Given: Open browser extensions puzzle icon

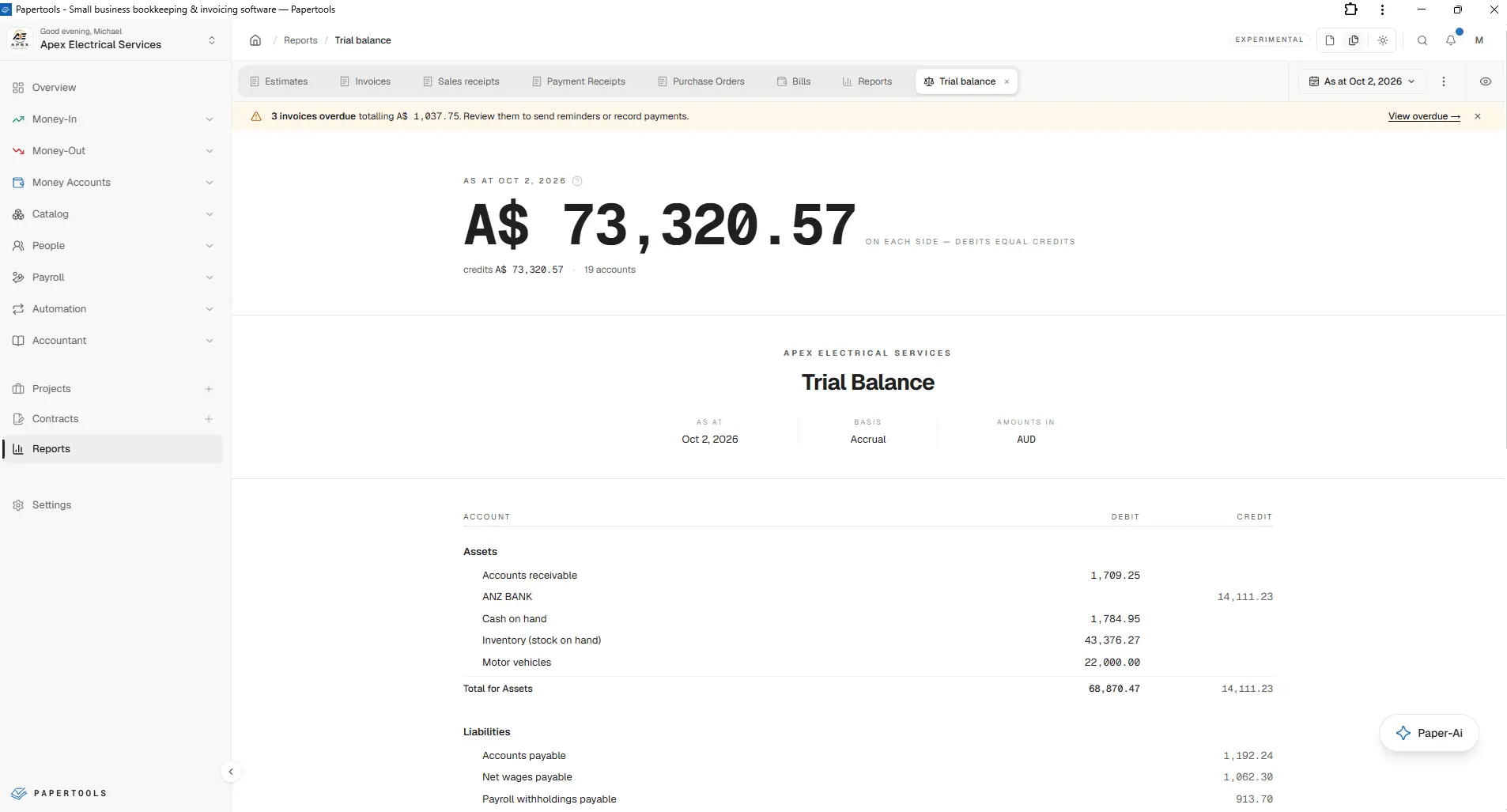Looking at the screenshot, I should pos(1350,9).
